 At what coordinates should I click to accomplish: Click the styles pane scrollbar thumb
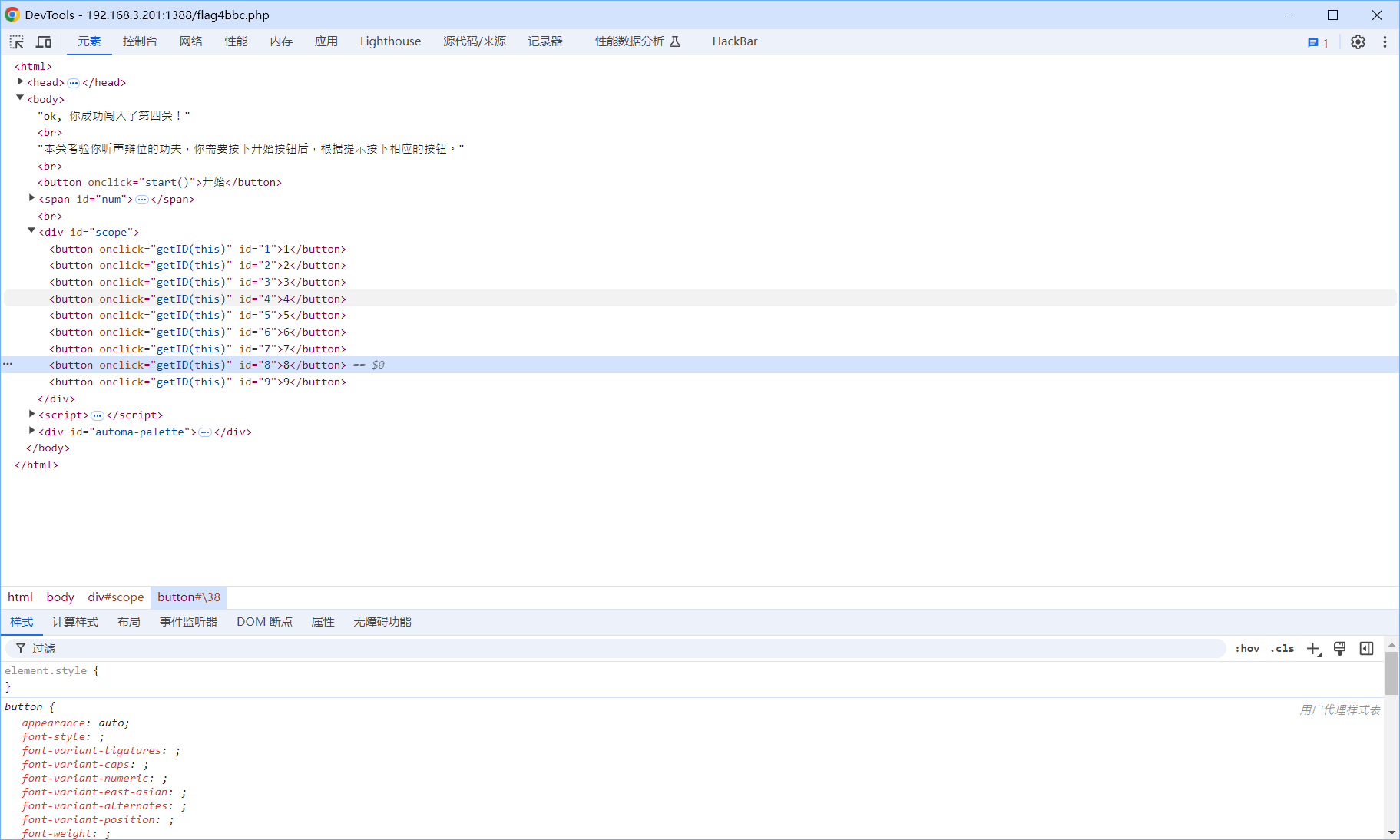pyautogui.click(x=1392, y=672)
